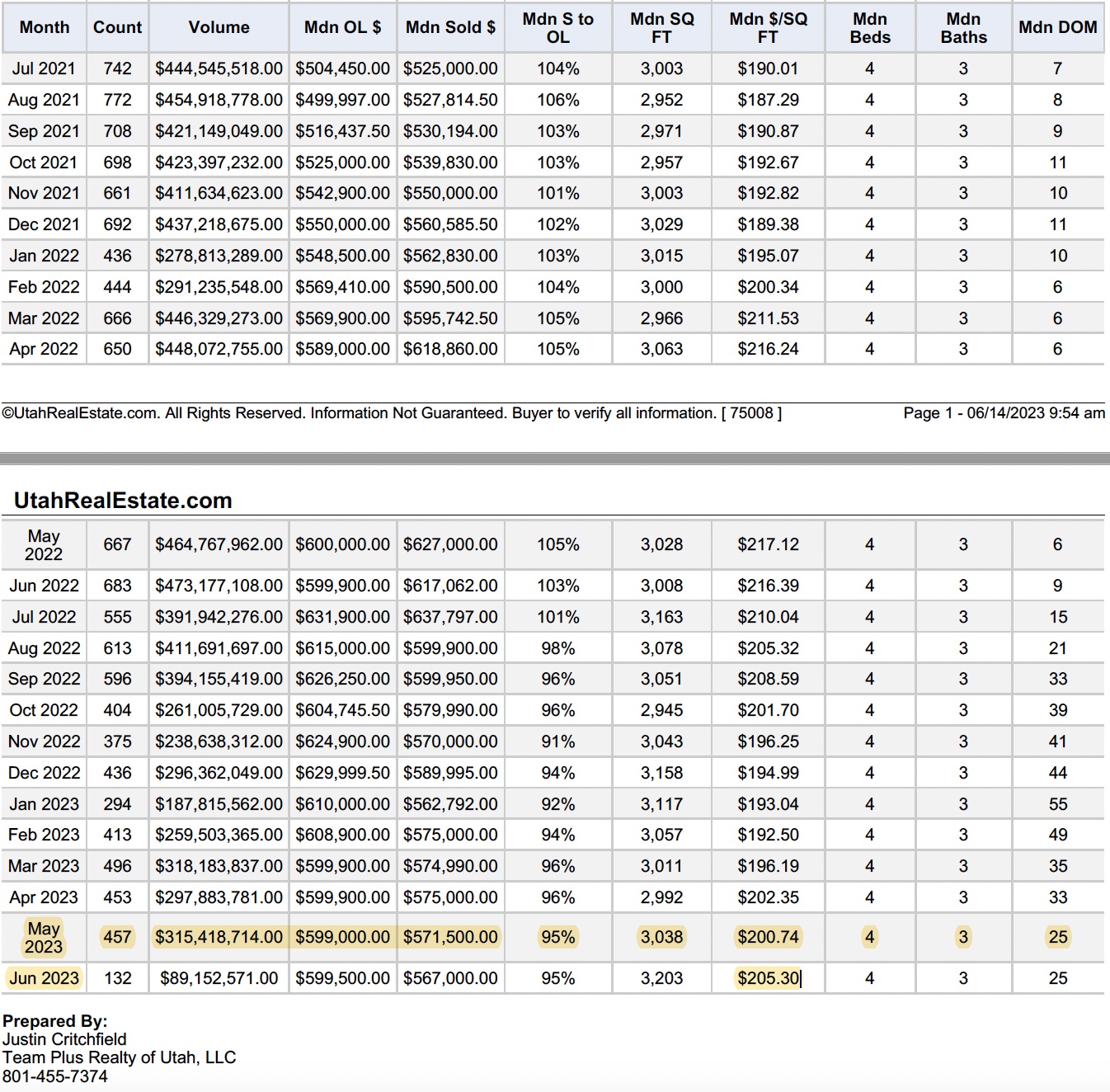Click the Page 1 timestamp text
1110x1092 pixels.
coord(1004,413)
